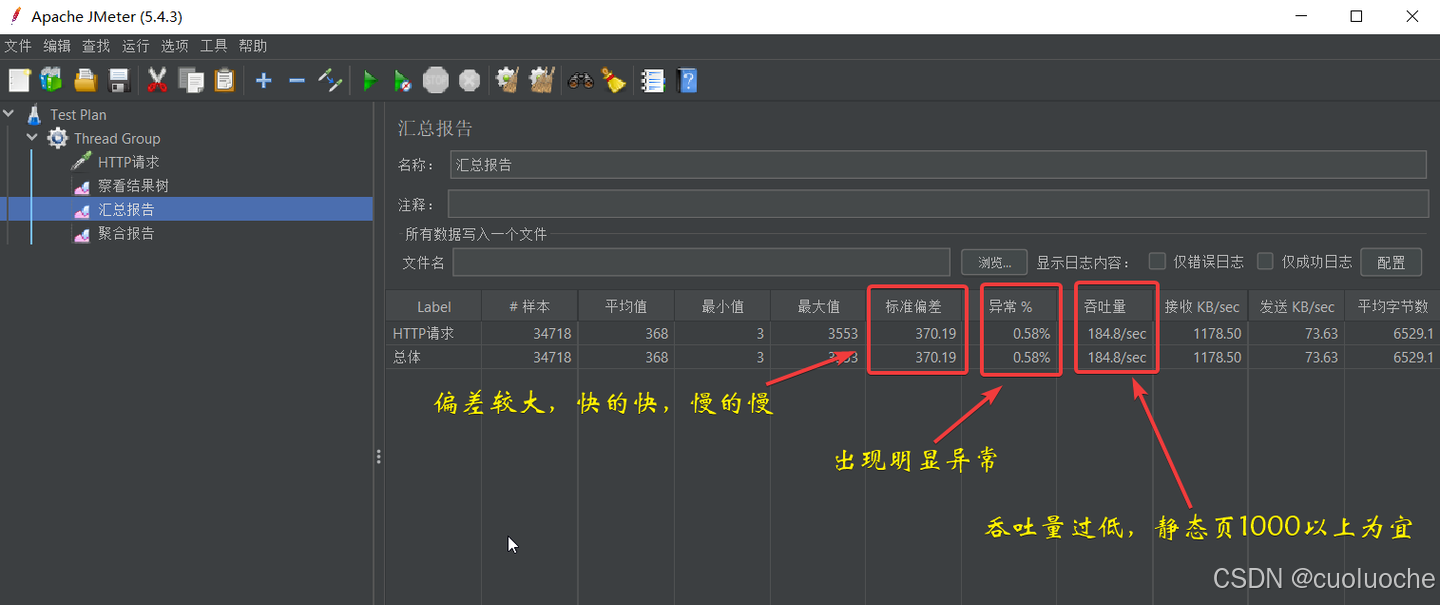The height and width of the screenshot is (605, 1440).
Task: Click the HTTP请求 row label cell
Action: (434, 333)
